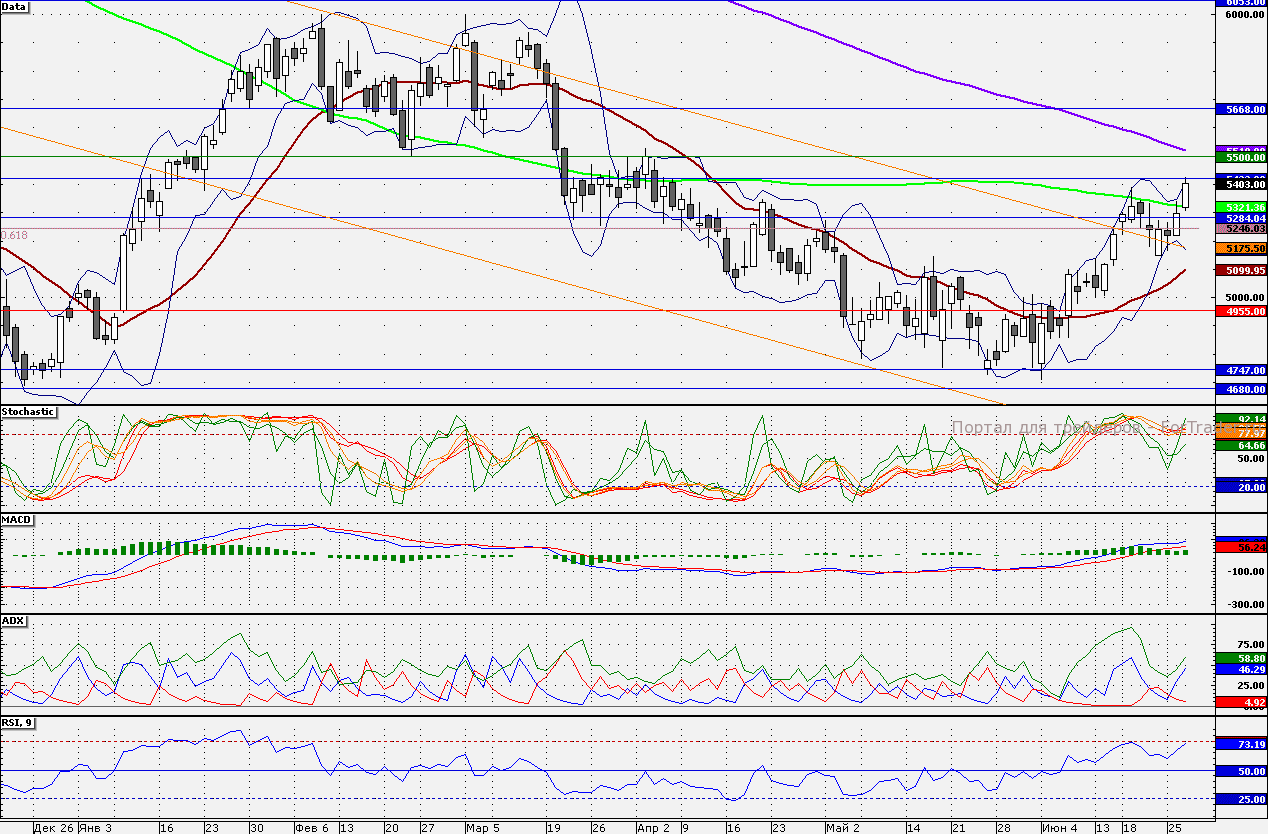This screenshot has width=1268, height=834.
Task: Select the ADX indicator label
Action: (14, 620)
